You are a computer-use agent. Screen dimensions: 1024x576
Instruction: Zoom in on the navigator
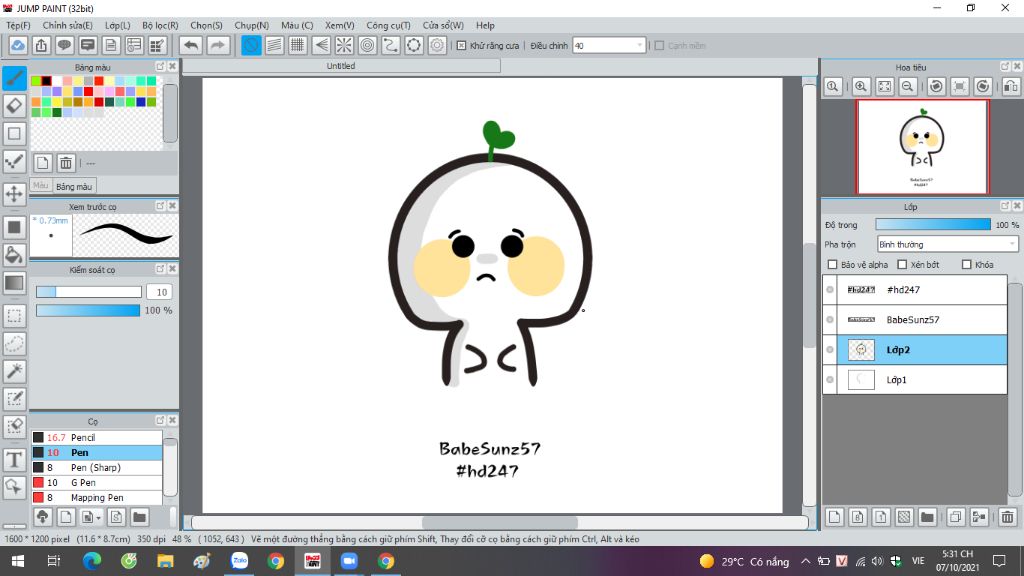coord(861,86)
